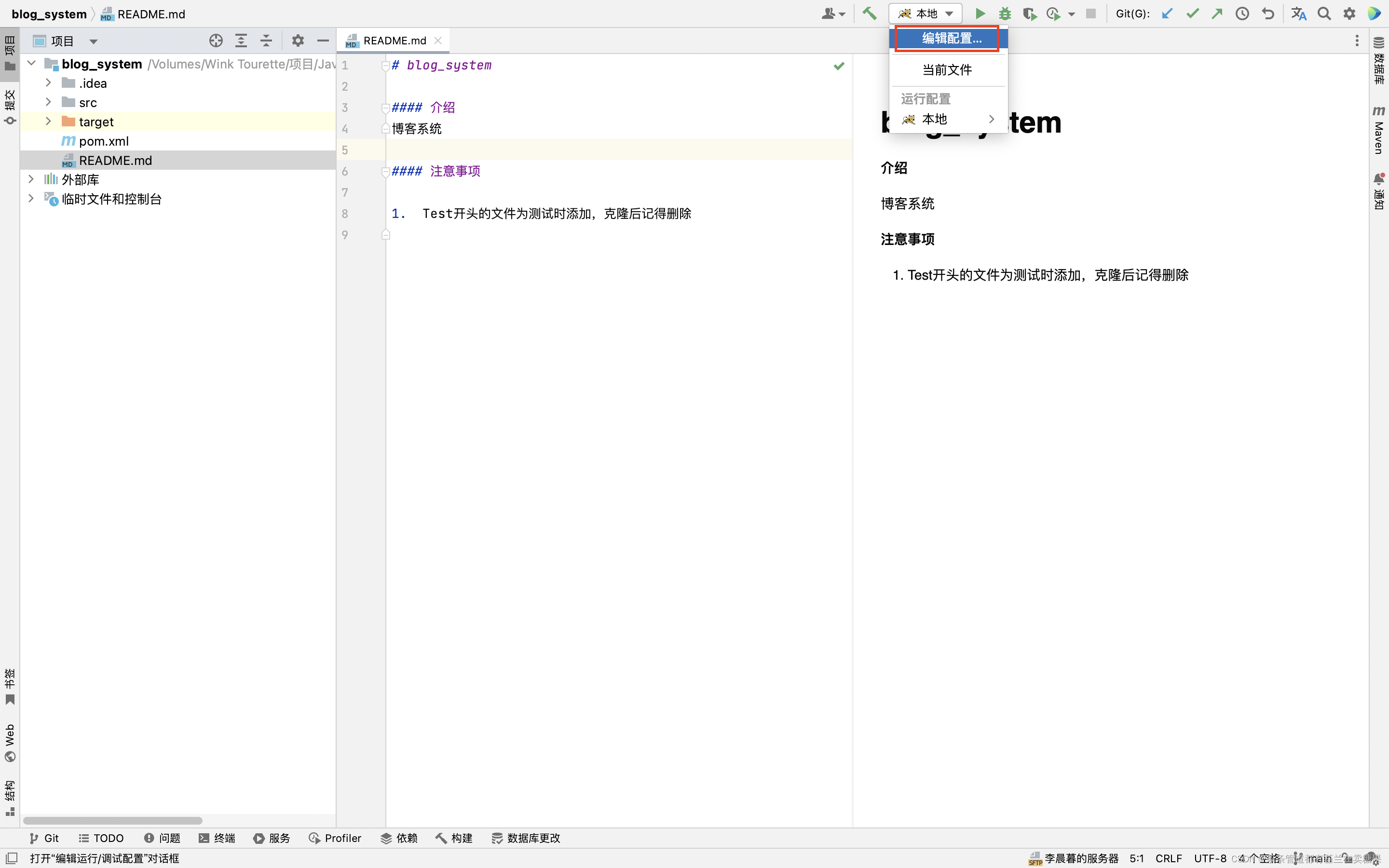Toggle the 书签 bookmarks tool window
Screen dimensions: 1389x868
click(x=10, y=687)
